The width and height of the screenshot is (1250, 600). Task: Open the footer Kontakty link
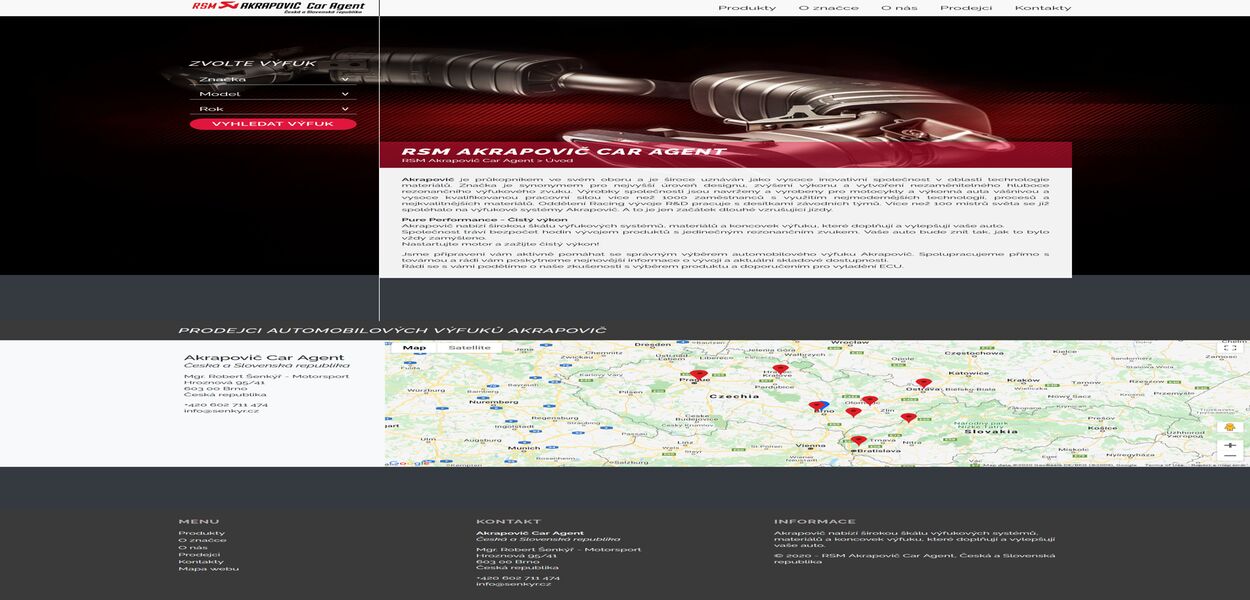point(202,561)
